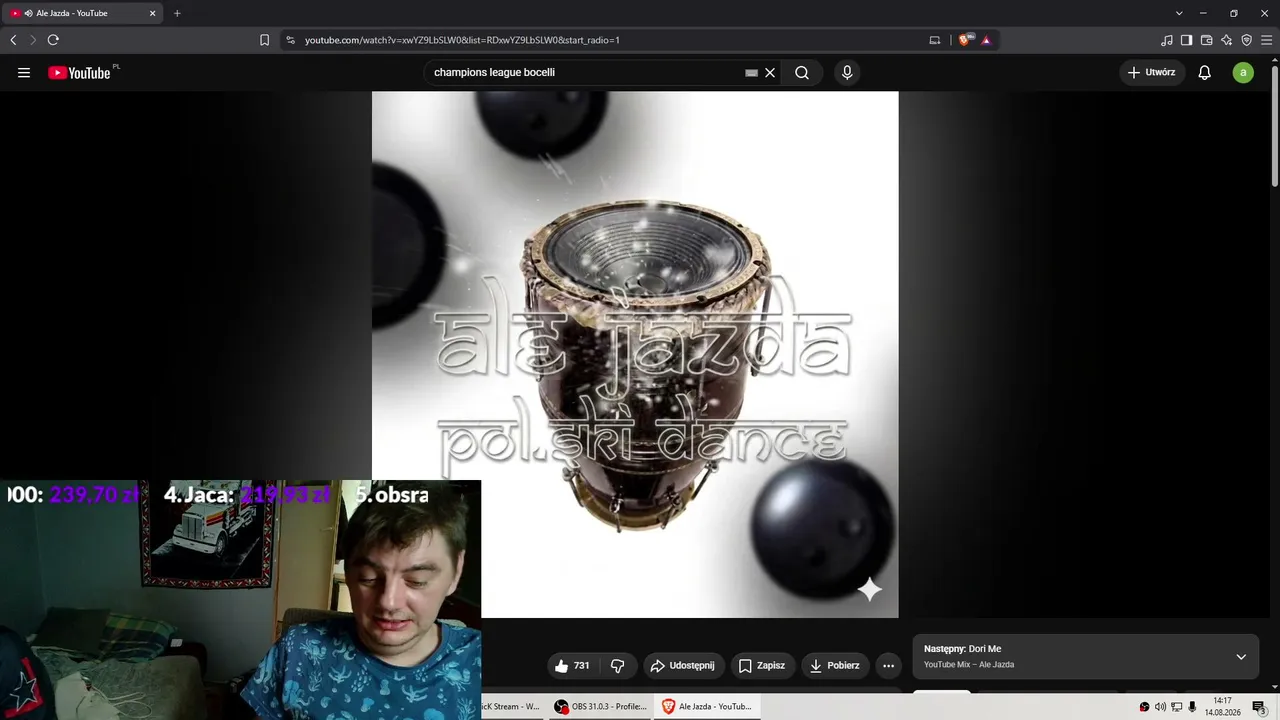This screenshot has width=1280, height=720.
Task: Like the video with 731 likes
Action: pos(572,665)
